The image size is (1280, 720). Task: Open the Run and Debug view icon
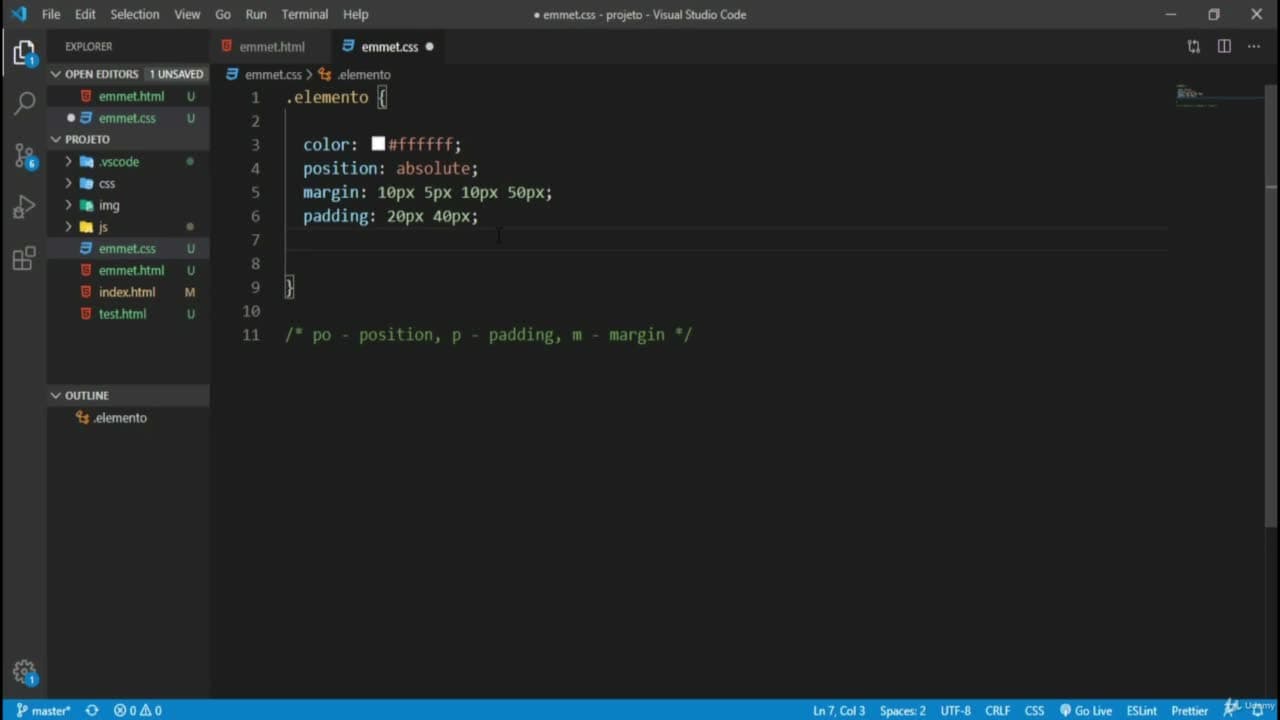24,207
